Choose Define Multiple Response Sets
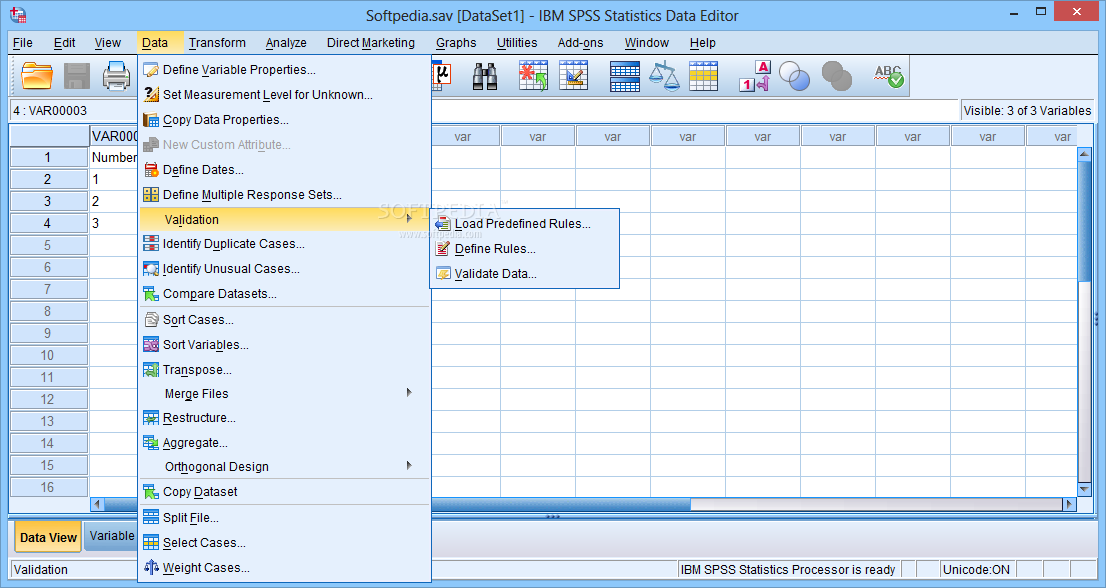Viewport: 1106px width, 588px height. point(285,195)
